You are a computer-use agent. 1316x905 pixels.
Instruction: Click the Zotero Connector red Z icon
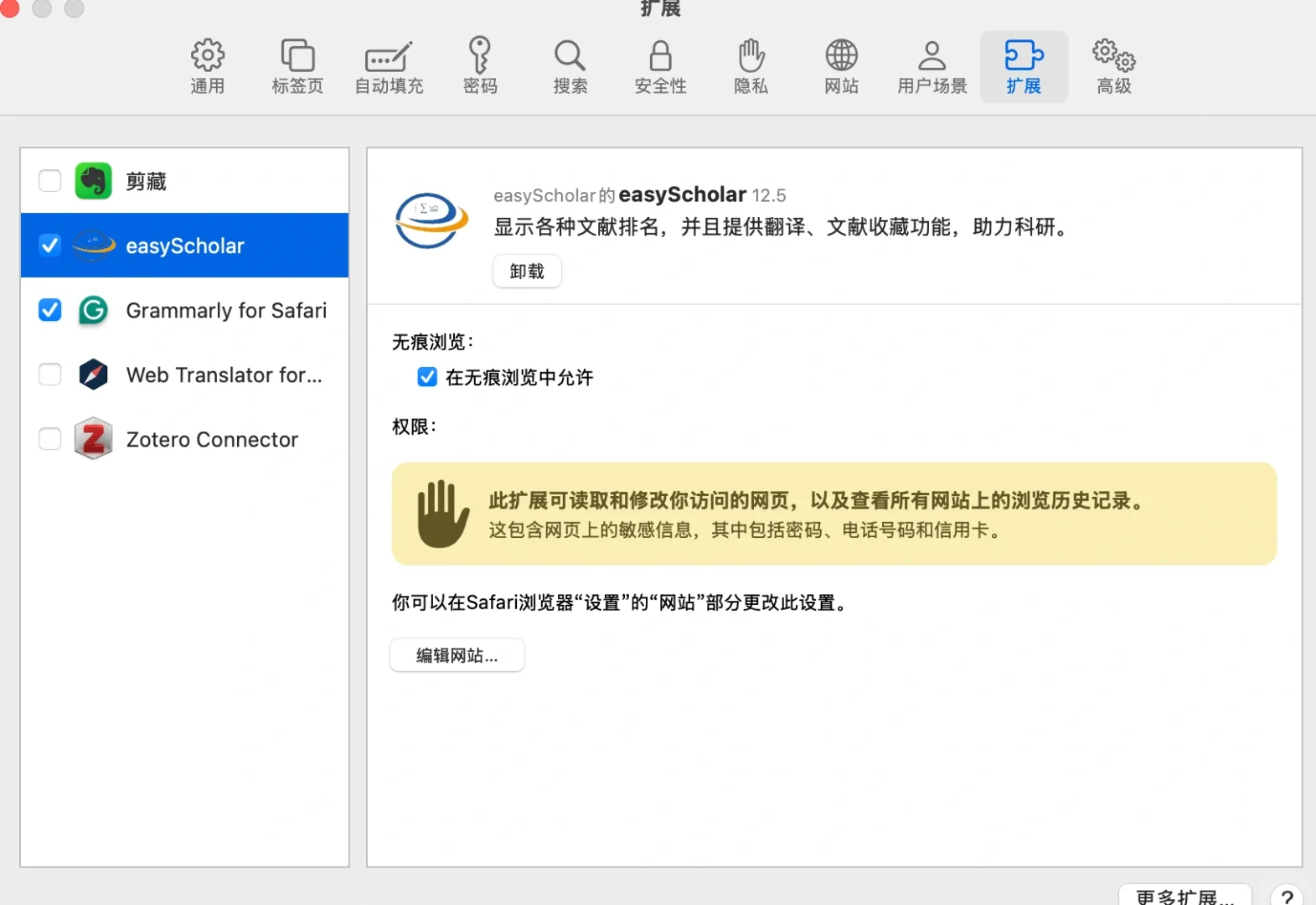tap(93, 438)
